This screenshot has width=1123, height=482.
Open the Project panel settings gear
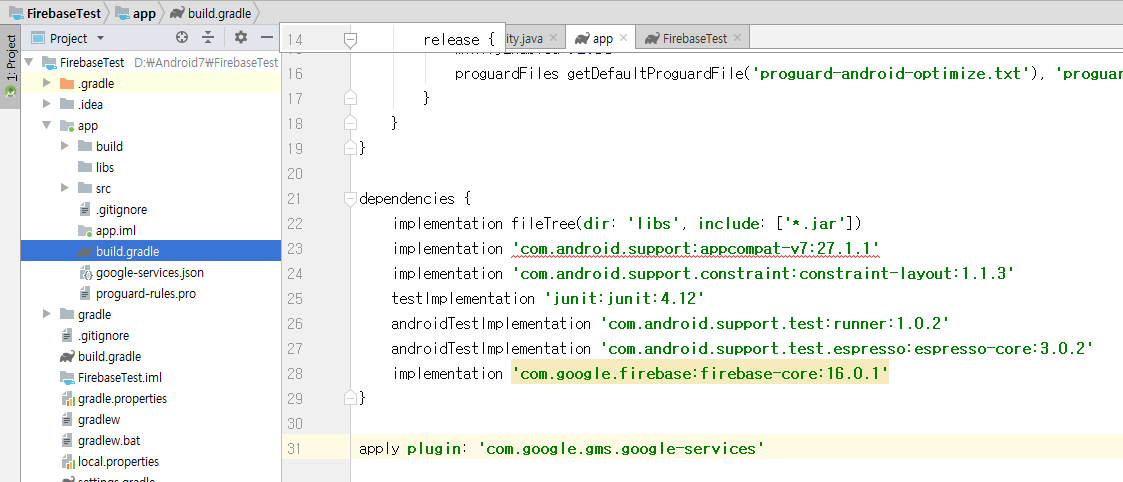click(x=240, y=38)
